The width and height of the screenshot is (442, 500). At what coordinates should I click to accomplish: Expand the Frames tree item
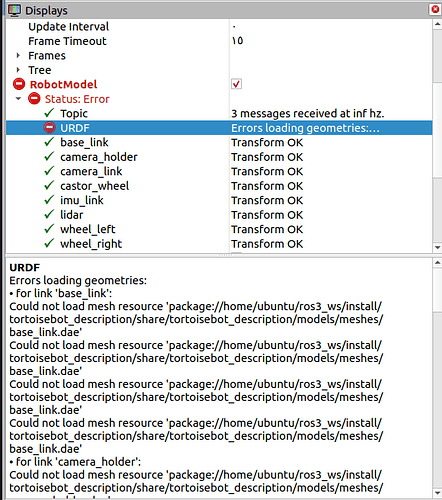(x=18, y=55)
